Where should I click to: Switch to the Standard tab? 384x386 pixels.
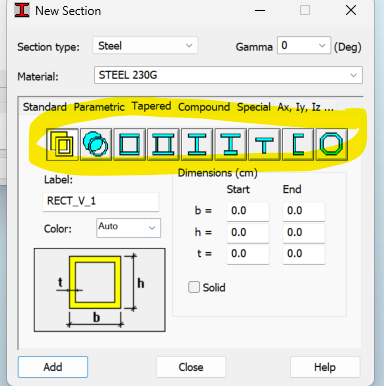coord(45,107)
